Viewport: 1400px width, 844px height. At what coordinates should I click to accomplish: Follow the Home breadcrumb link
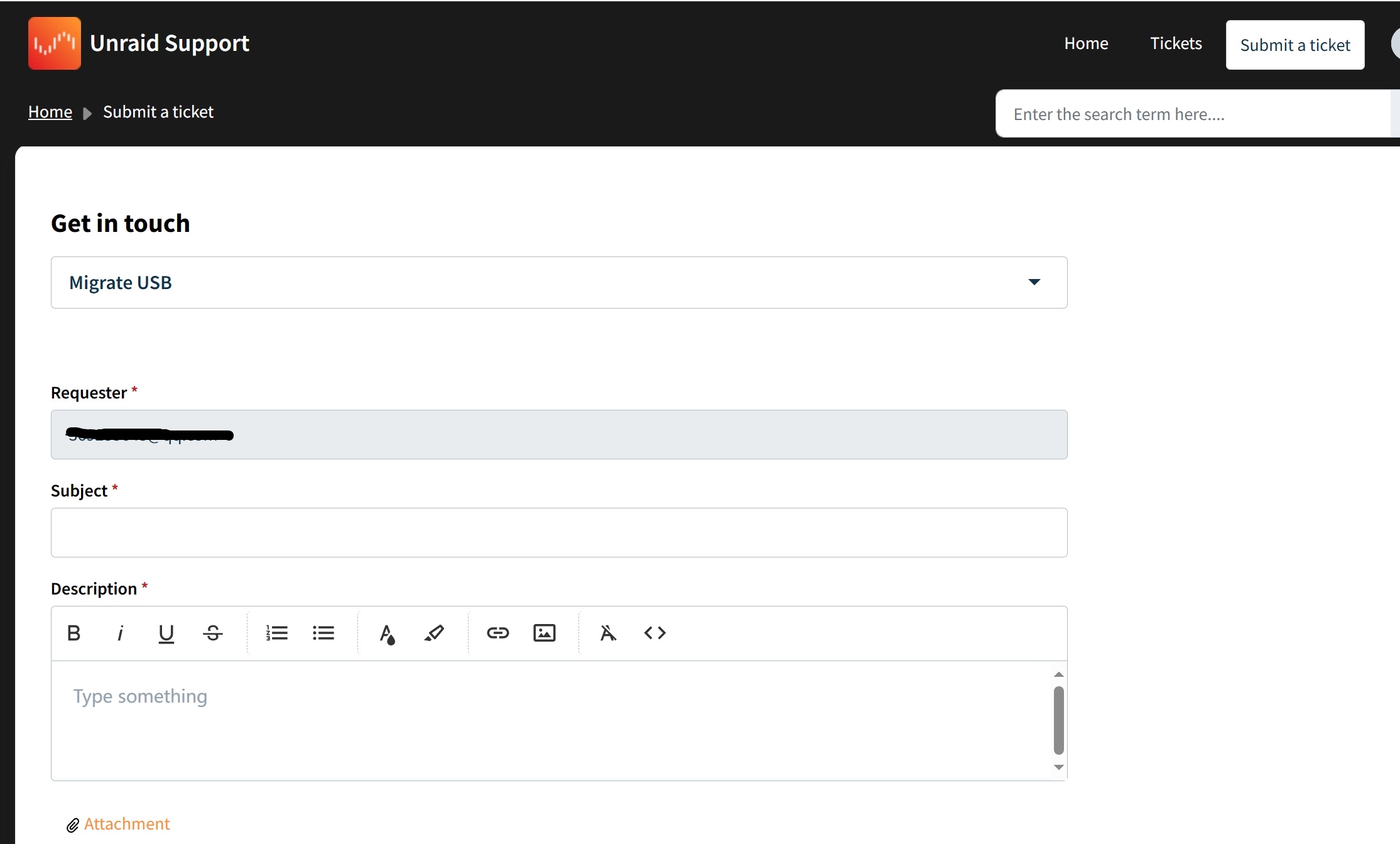[50, 112]
